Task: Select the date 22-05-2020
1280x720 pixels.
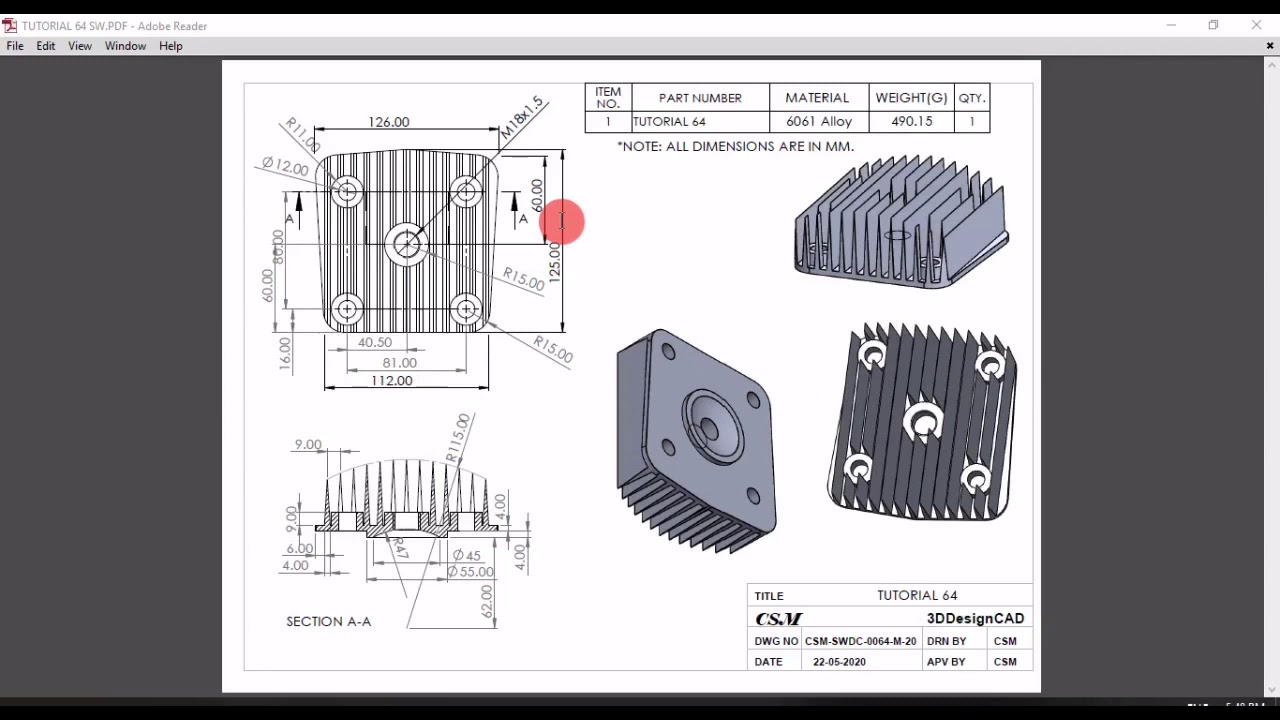Action: (839, 662)
